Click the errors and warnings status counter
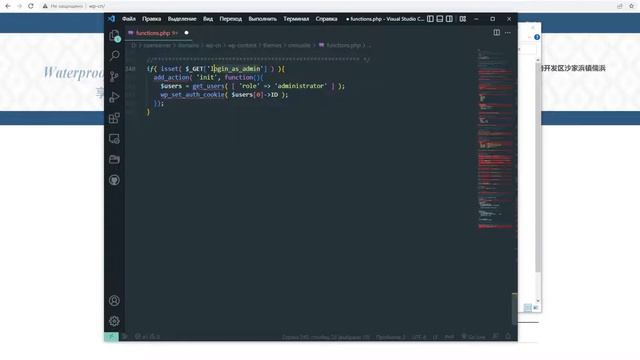The width and height of the screenshot is (640, 360). pos(147,337)
